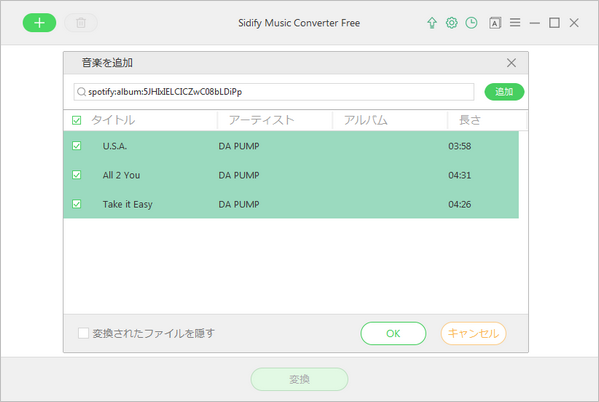
Task: Click the green 追加 button
Action: click(x=504, y=92)
